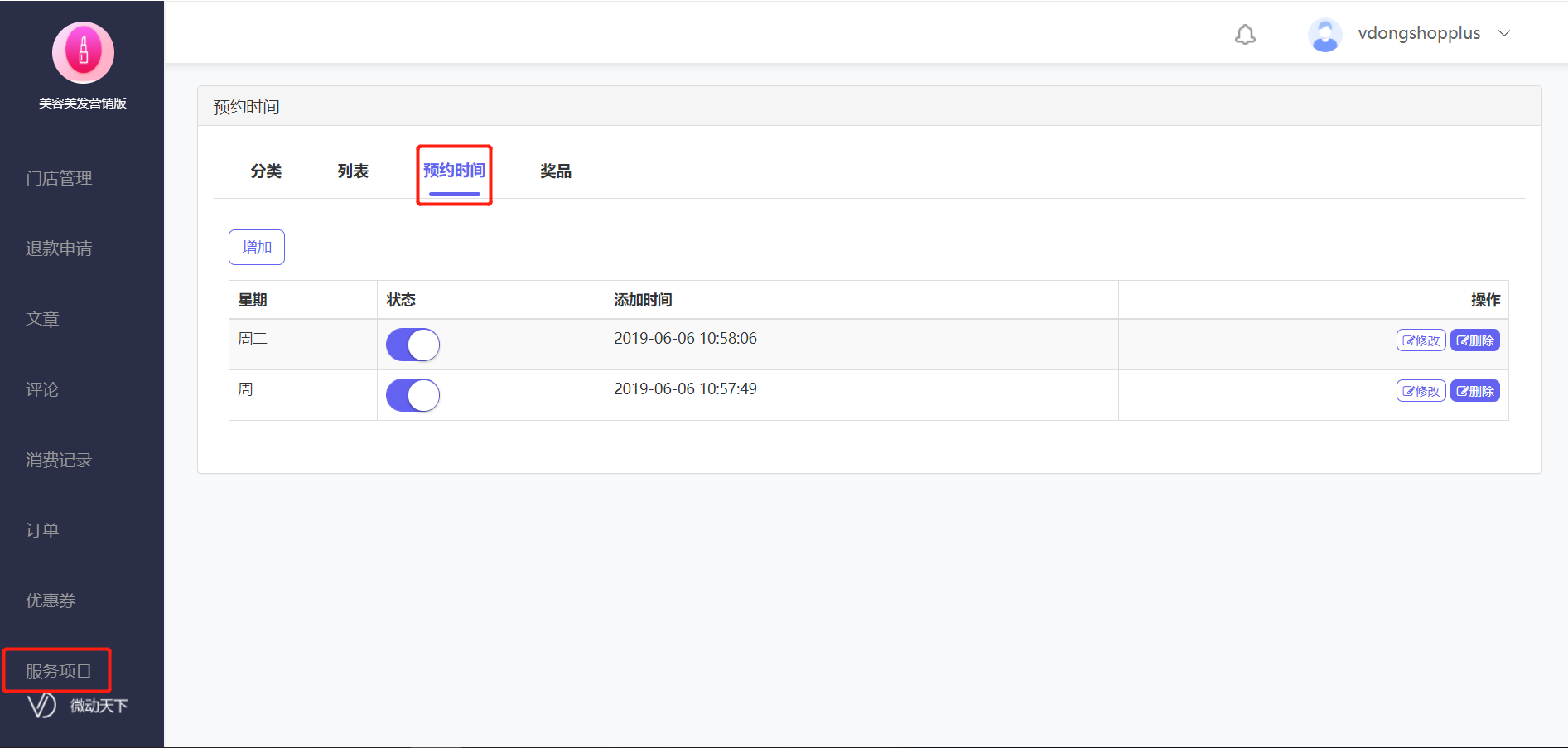Go to 文章 in the sidebar
The height and width of the screenshot is (748, 1568).
pyautogui.click(x=42, y=319)
